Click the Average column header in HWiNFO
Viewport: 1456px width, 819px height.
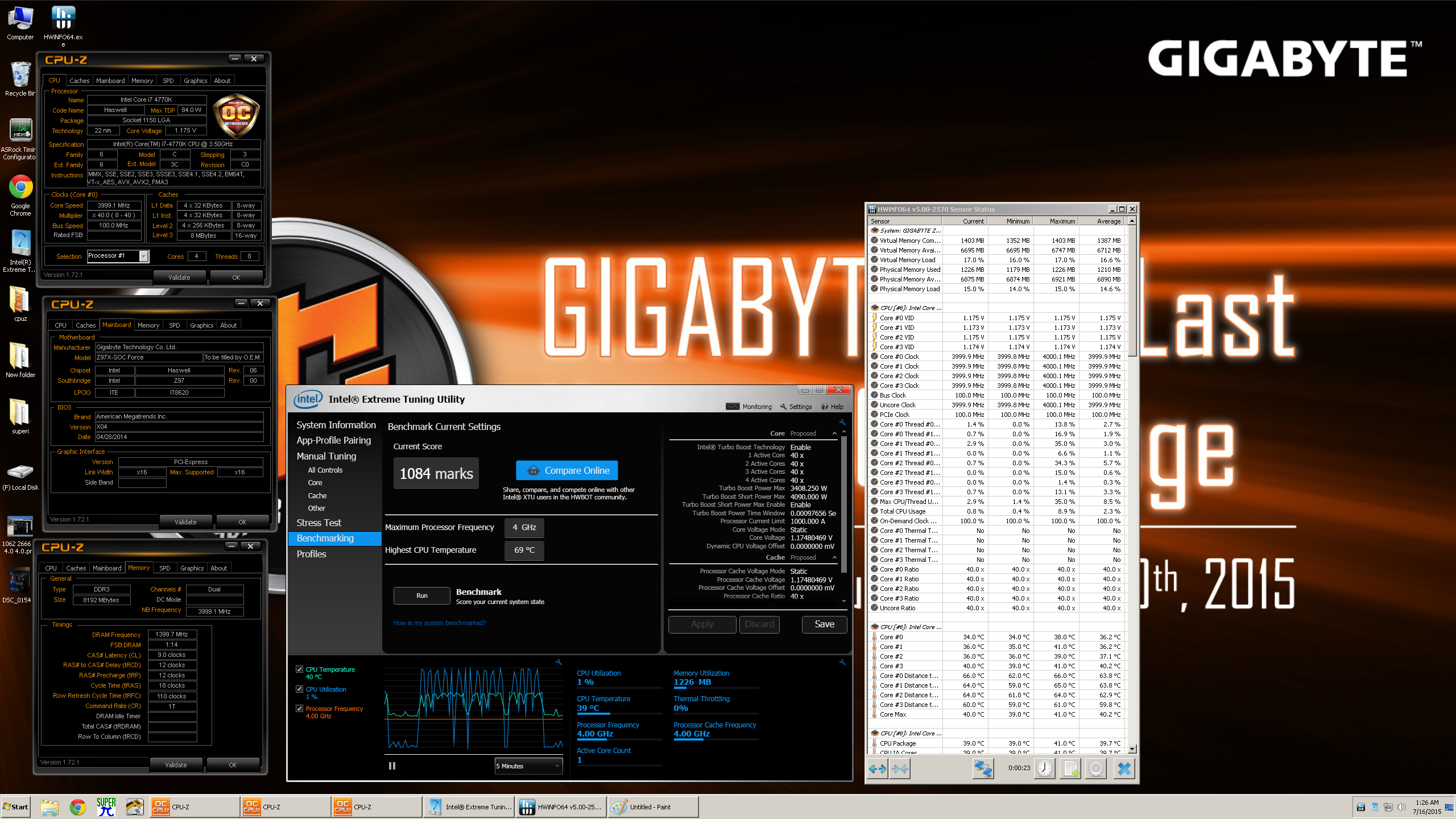1102,221
